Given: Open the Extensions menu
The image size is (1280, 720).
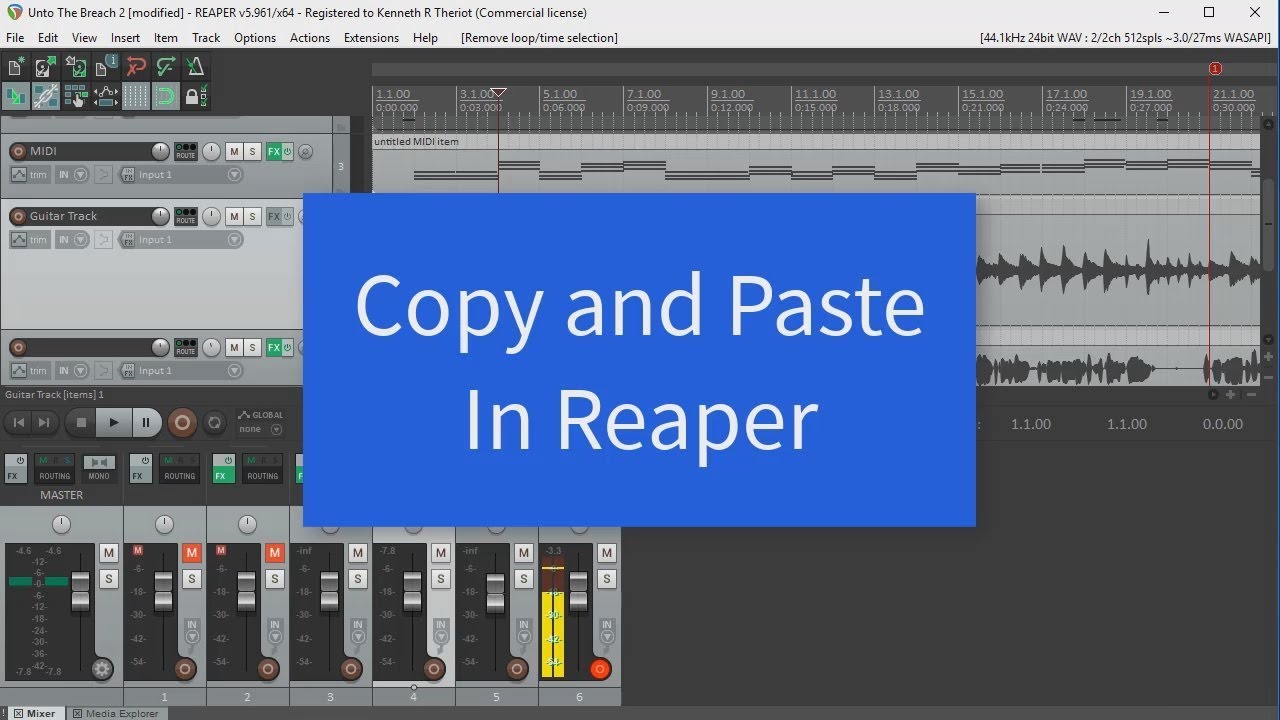Looking at the screenshot, I should pos(371,38).
